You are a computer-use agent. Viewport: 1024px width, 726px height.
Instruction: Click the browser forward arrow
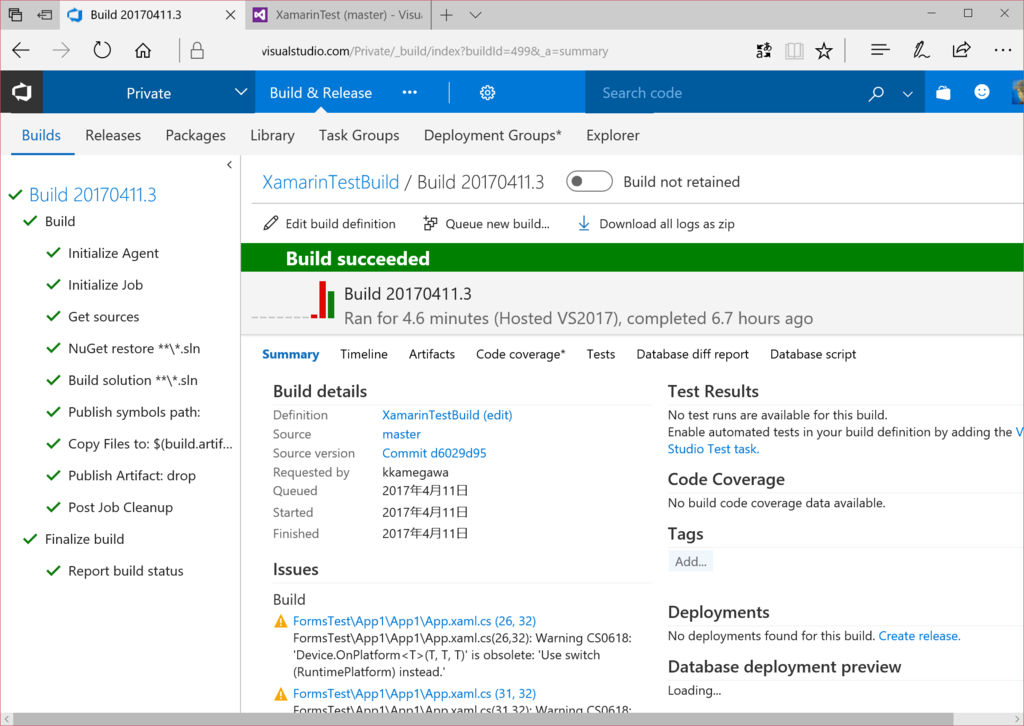click(x=61, y=50)
